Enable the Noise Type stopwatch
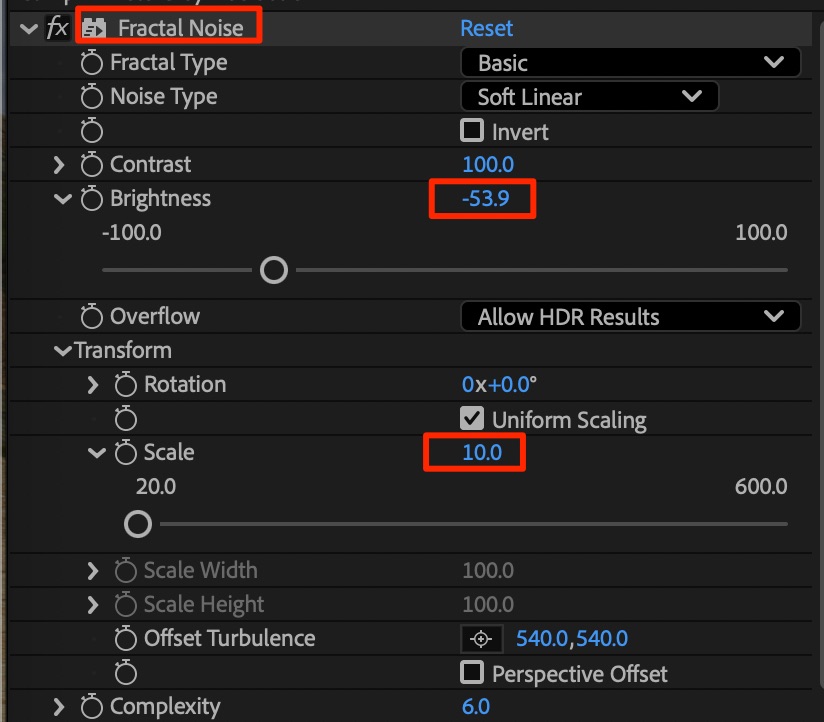824x722 pixels. click(92, 97)
